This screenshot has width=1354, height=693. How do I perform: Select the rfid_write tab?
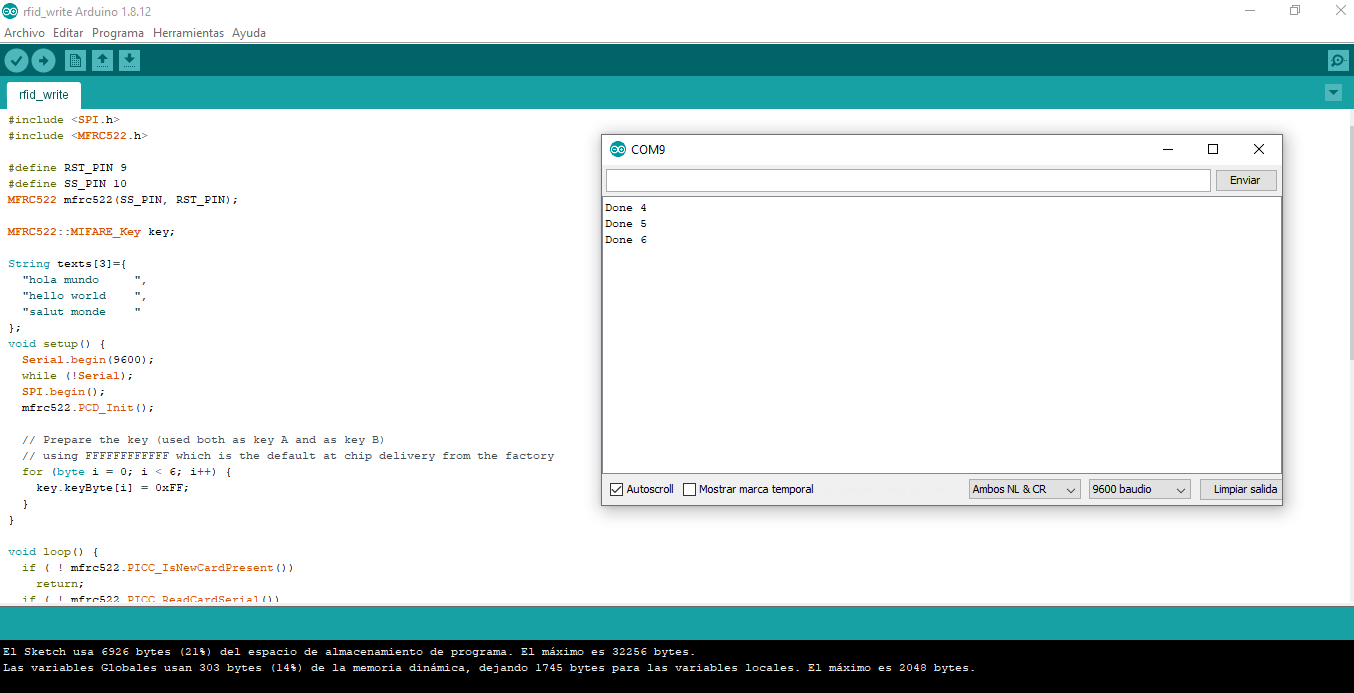point(44,95)
